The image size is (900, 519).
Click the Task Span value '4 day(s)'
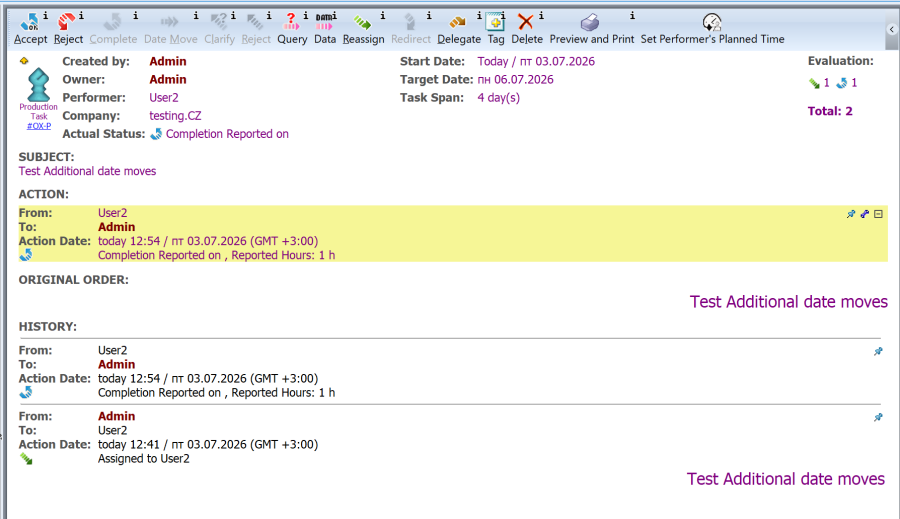pos(499,98)
